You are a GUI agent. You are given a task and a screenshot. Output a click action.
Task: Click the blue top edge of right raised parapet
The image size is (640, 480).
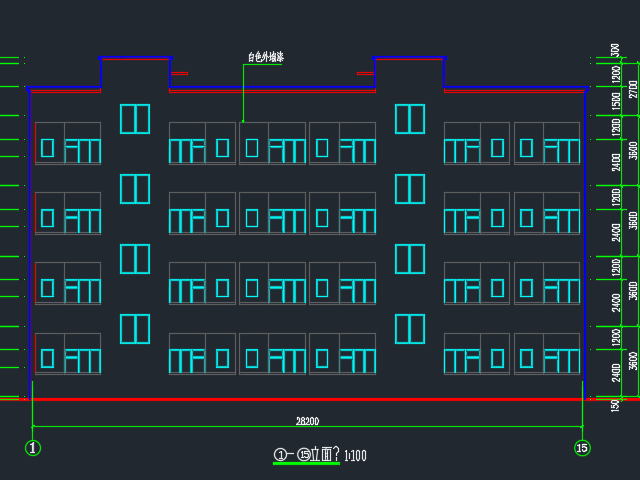tap(409, 58)
